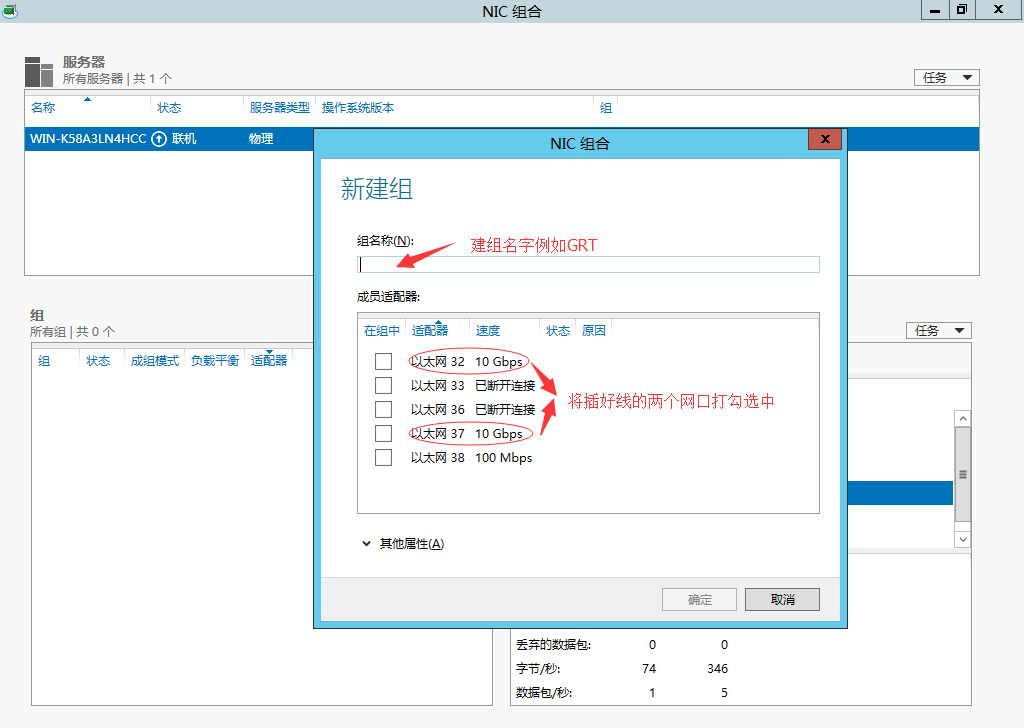Click the server icon beside 服务器 heading
Viewport: 1024px width, 728px height.
point(38,70)
